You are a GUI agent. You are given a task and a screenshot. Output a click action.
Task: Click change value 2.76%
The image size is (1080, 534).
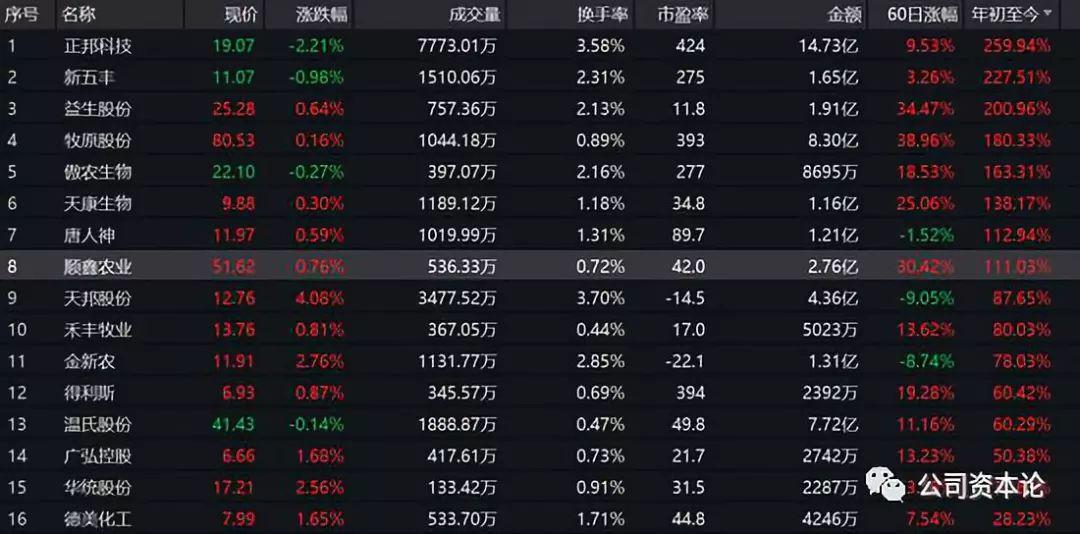point(319,362)
